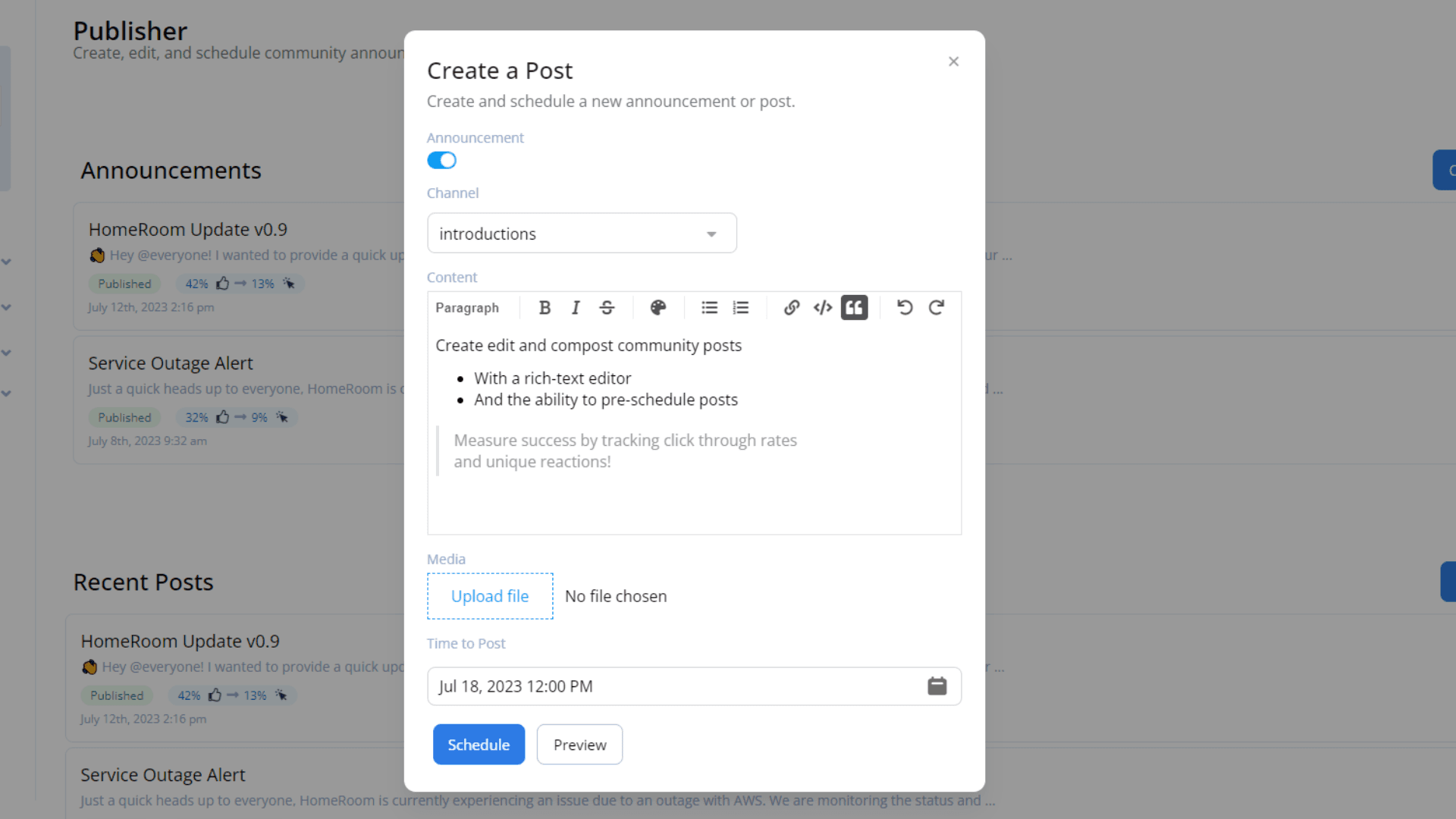This screenshot has height=819, width=1456.
Task: Toggle bold formatting in editor
Action: (x=544, y=307)
